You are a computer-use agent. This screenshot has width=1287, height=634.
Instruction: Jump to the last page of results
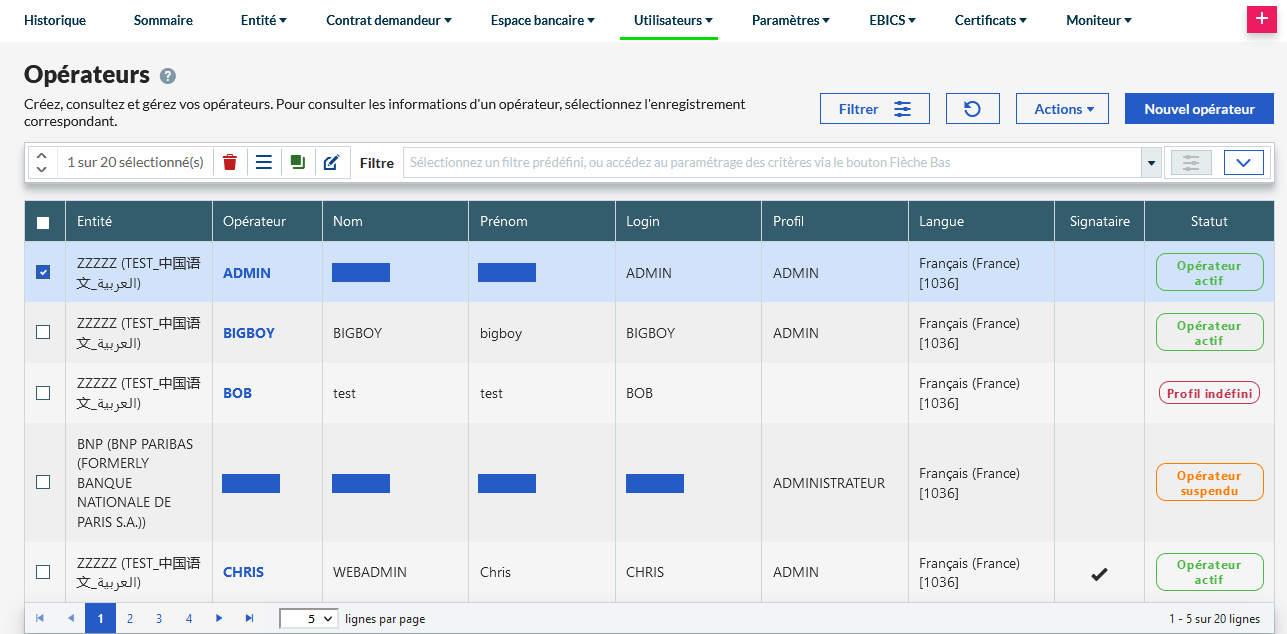pyautogui.click(x=249, y=619)
